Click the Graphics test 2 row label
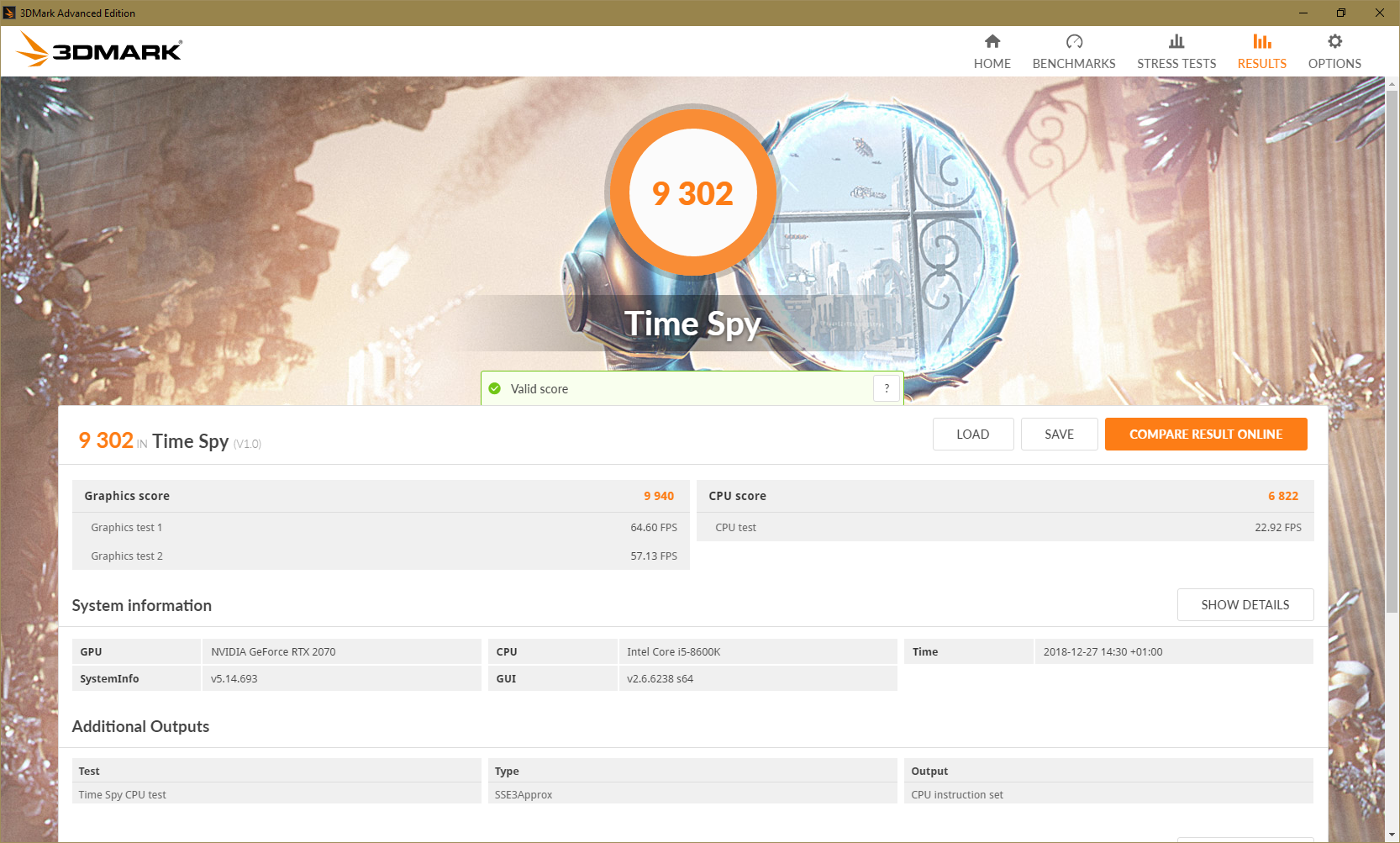The width and height of the screenshot is (1400, 843). [x=127, y=556]
